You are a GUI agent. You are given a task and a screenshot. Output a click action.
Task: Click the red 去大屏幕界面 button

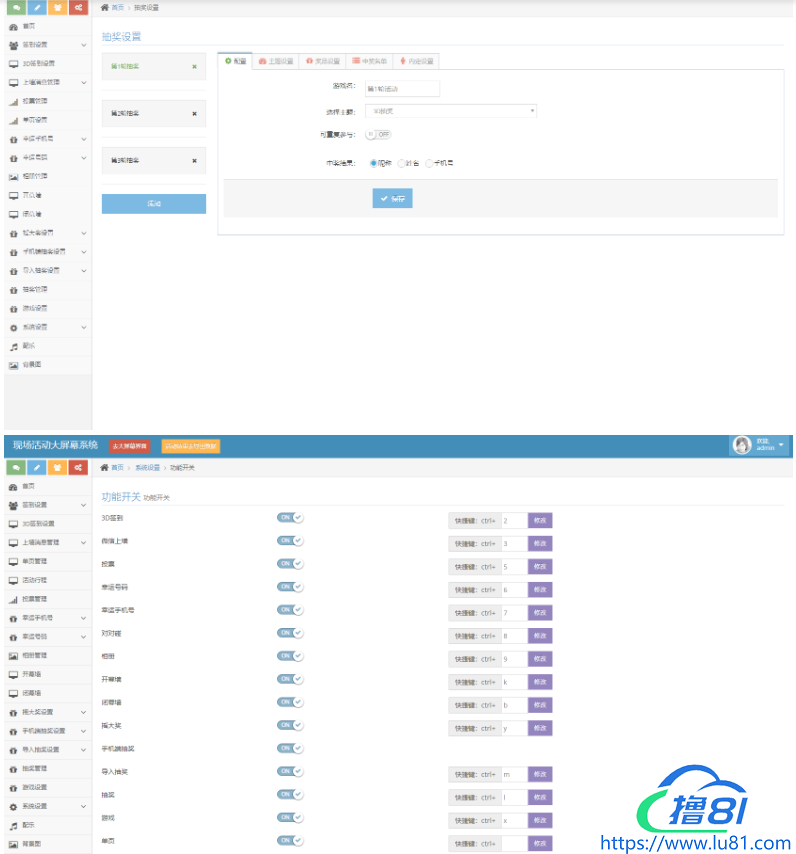tap(129, 446)
